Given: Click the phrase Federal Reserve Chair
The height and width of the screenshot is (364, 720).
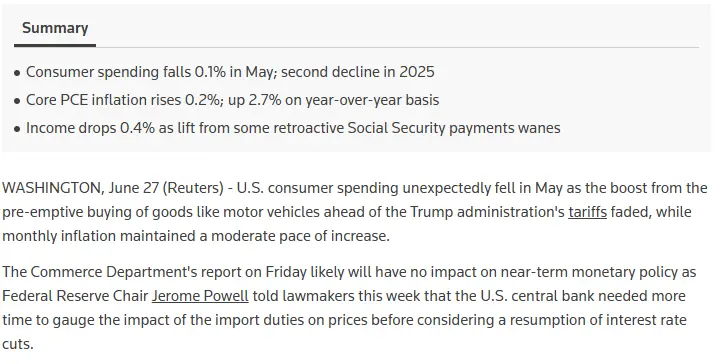Looking at the screenshot, I should 75,296.
